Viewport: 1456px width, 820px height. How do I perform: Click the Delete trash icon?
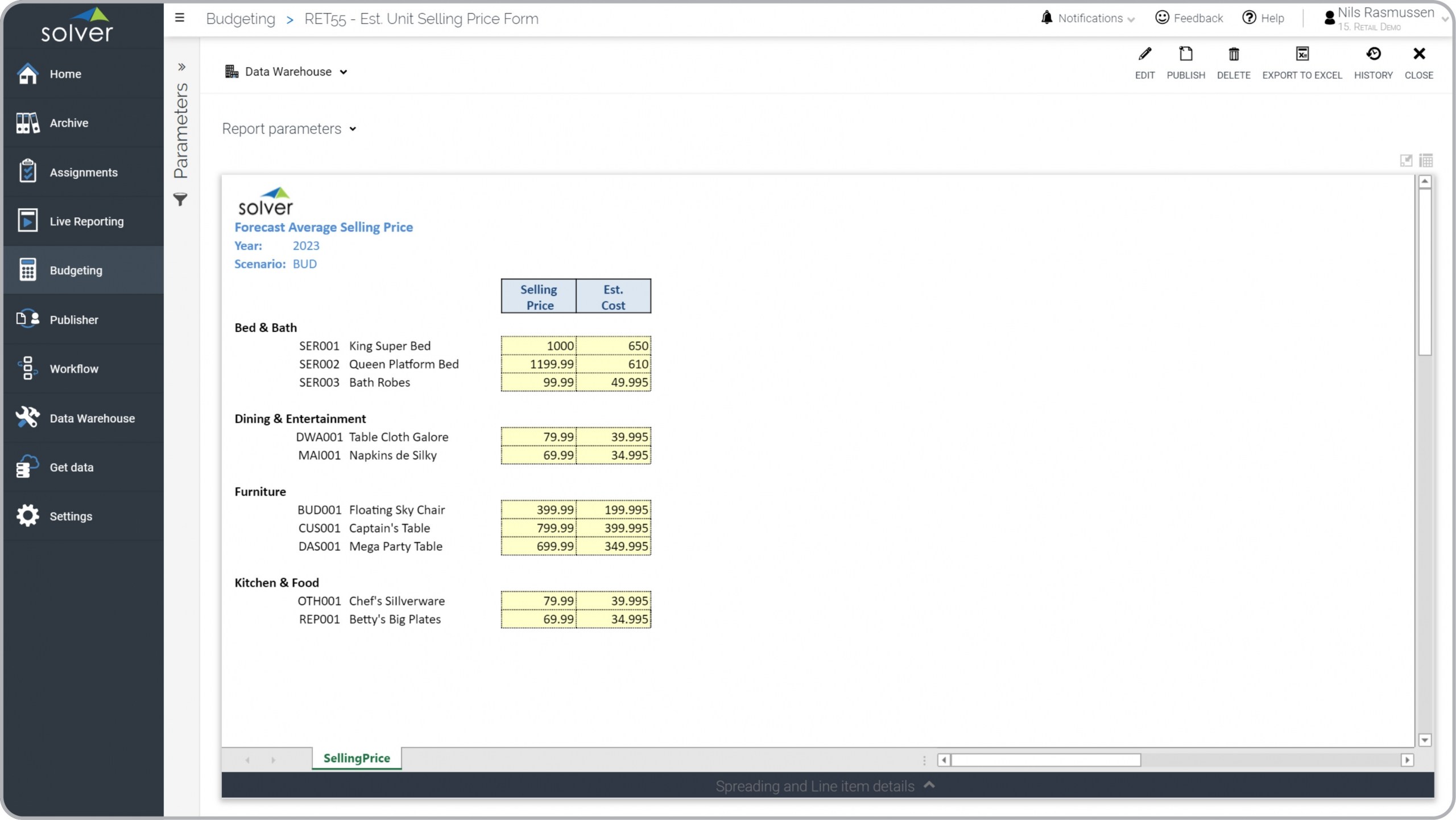[1233, 55]
